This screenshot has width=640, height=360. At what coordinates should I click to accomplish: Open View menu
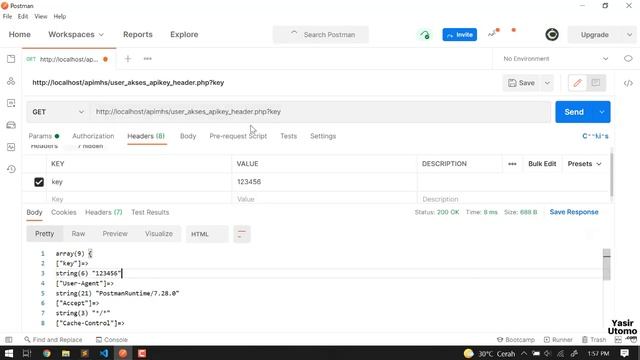(x=40, y=16)
